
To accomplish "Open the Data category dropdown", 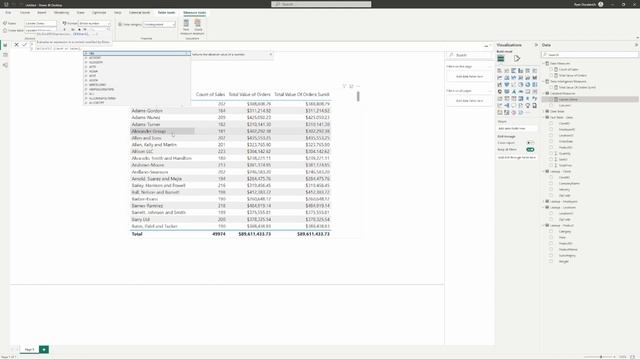I will (159, 24).
